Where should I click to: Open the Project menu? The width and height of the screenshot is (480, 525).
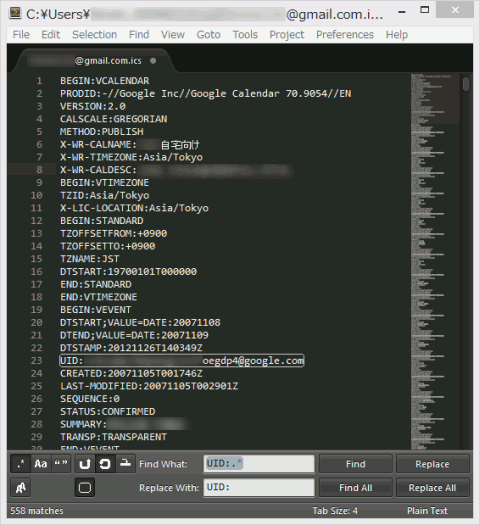click(x=287, y=34)
